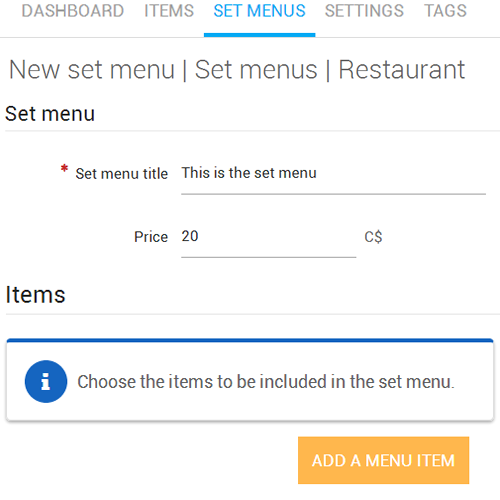Select the Set Menus tab

coord(259,11)
